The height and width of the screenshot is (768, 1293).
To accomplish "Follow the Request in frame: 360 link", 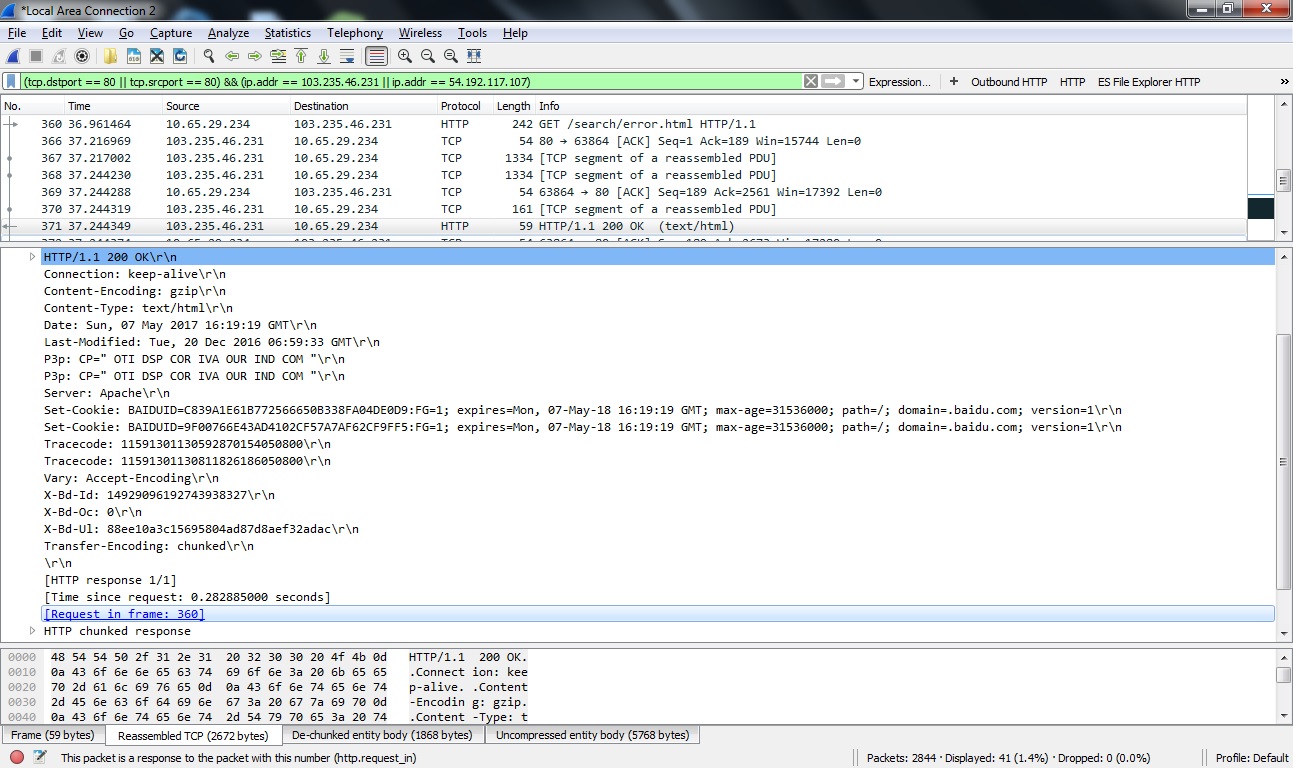I will 125,614.
